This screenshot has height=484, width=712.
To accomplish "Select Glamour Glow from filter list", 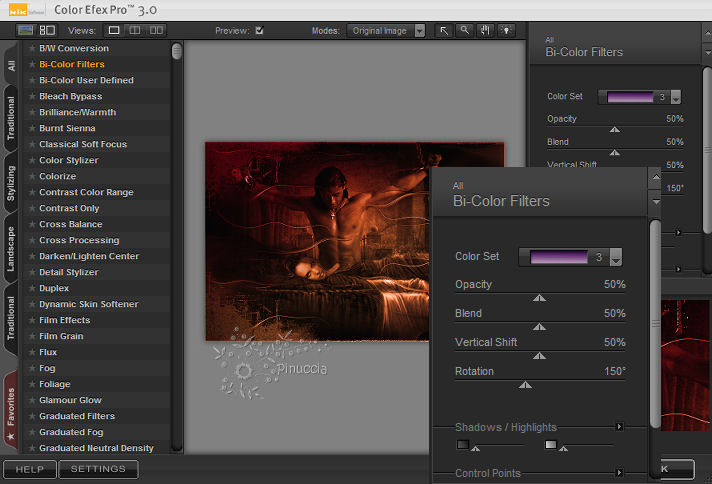I will 70,400.
